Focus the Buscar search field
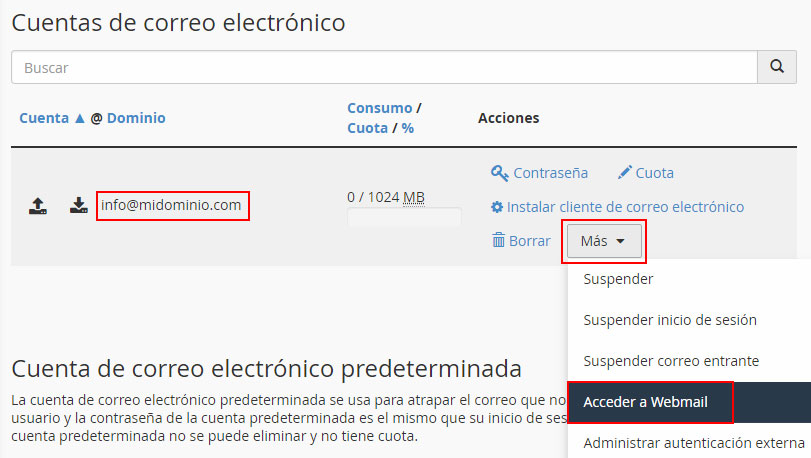The image size is (811, 458). pyautogui.click(x=384, y=68)
